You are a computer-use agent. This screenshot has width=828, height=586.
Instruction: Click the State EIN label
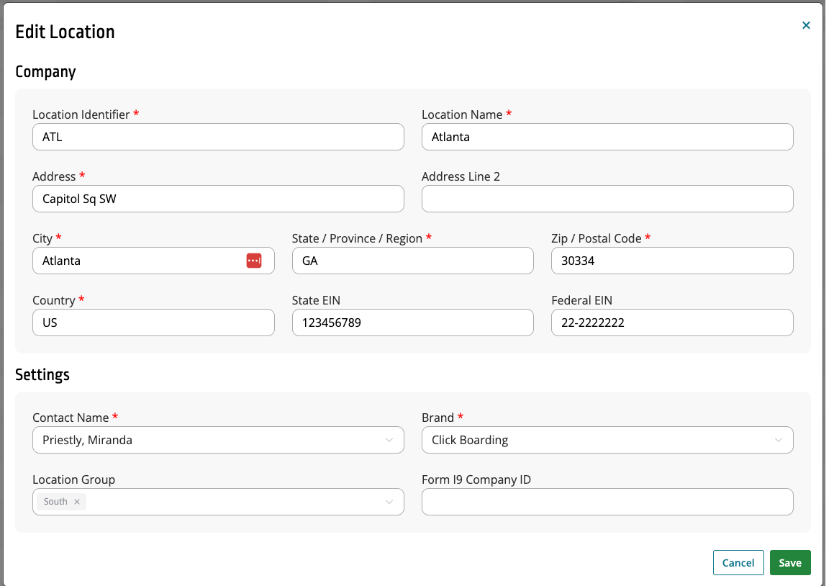point(316,300)
